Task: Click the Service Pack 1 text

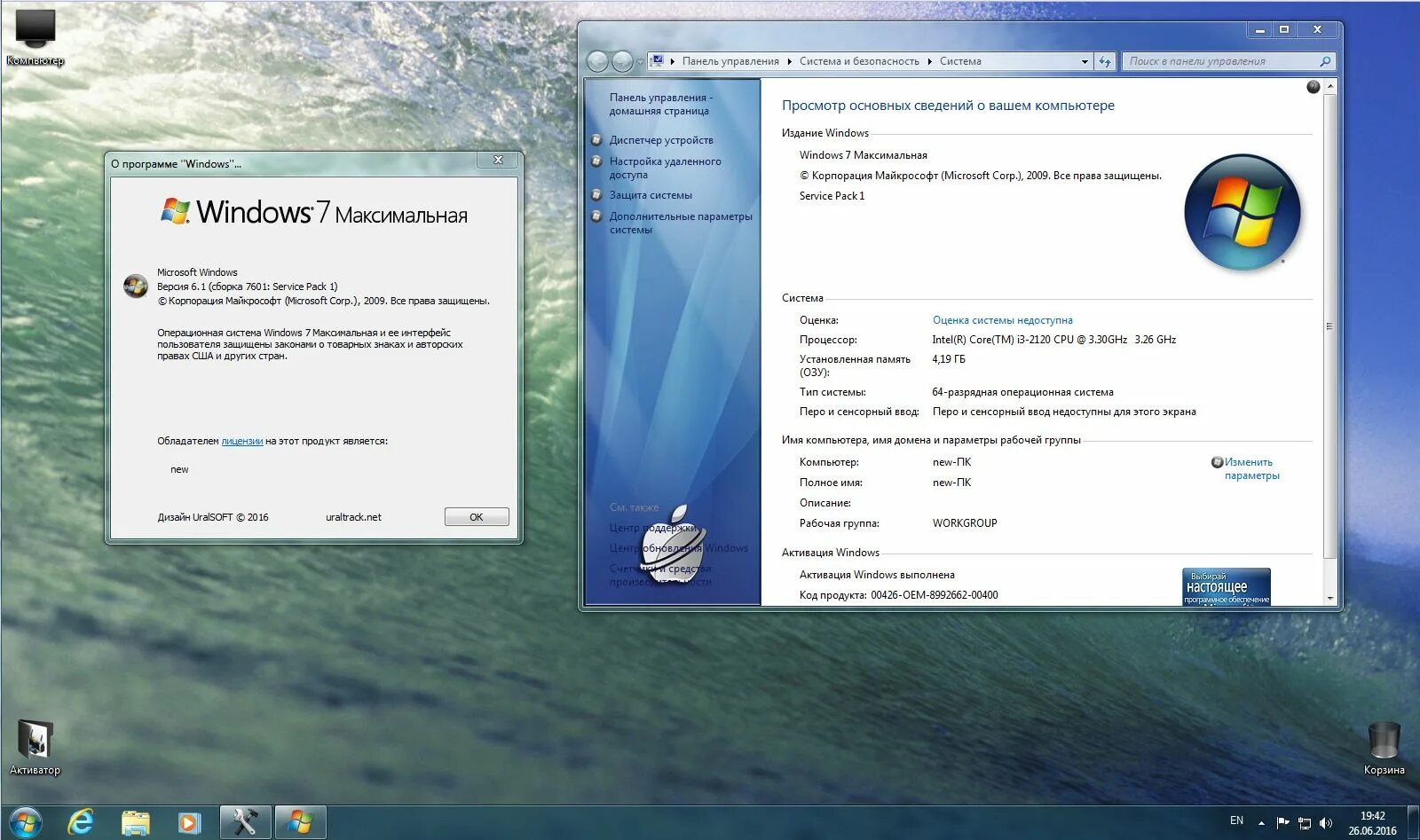Action: coord(832,196)
